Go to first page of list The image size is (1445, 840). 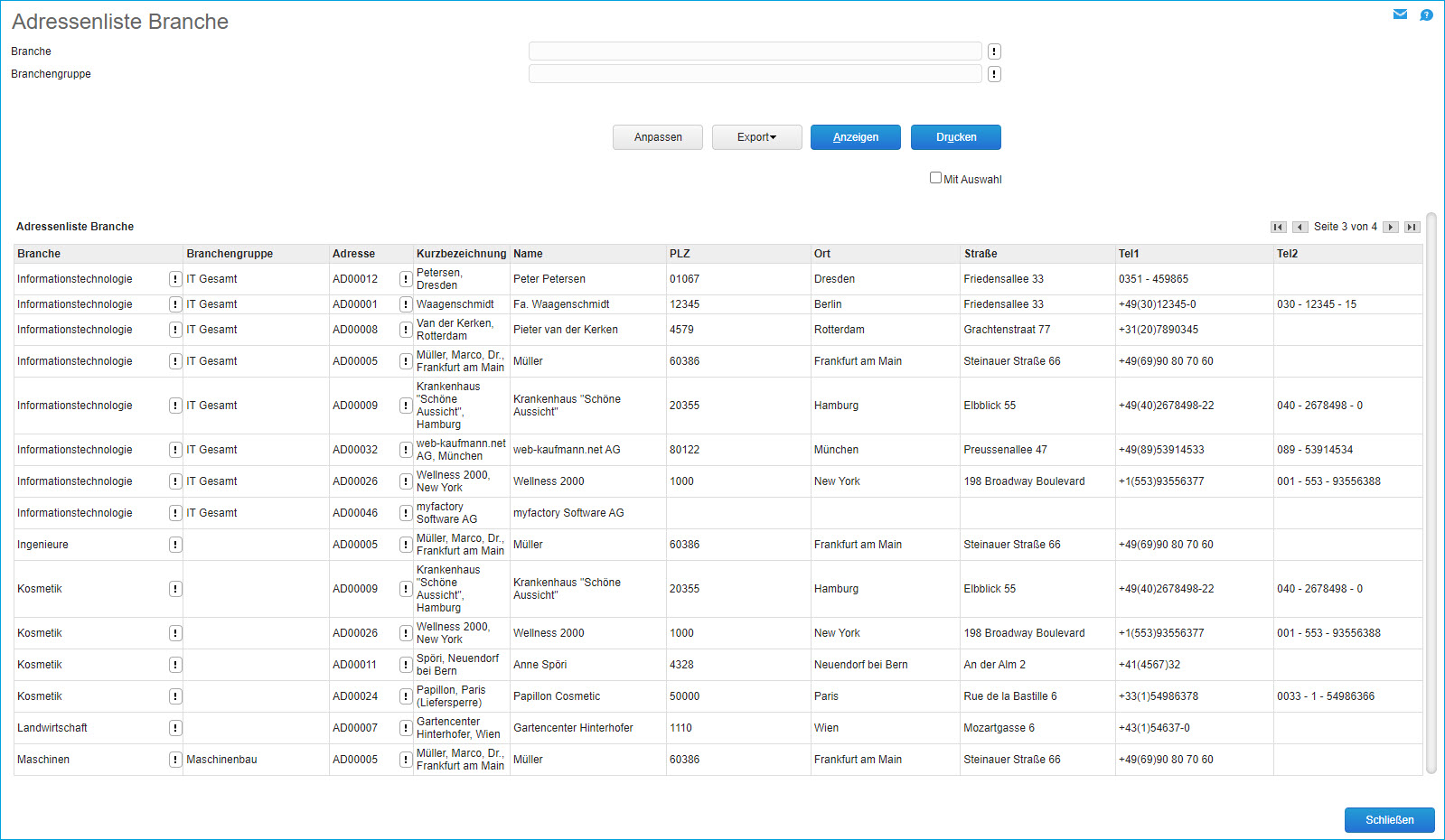(1278, 228)
